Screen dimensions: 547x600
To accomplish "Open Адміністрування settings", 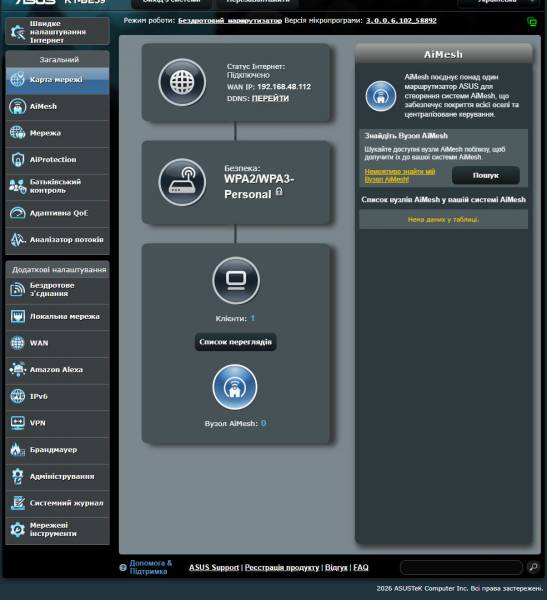I will [58, 477].
